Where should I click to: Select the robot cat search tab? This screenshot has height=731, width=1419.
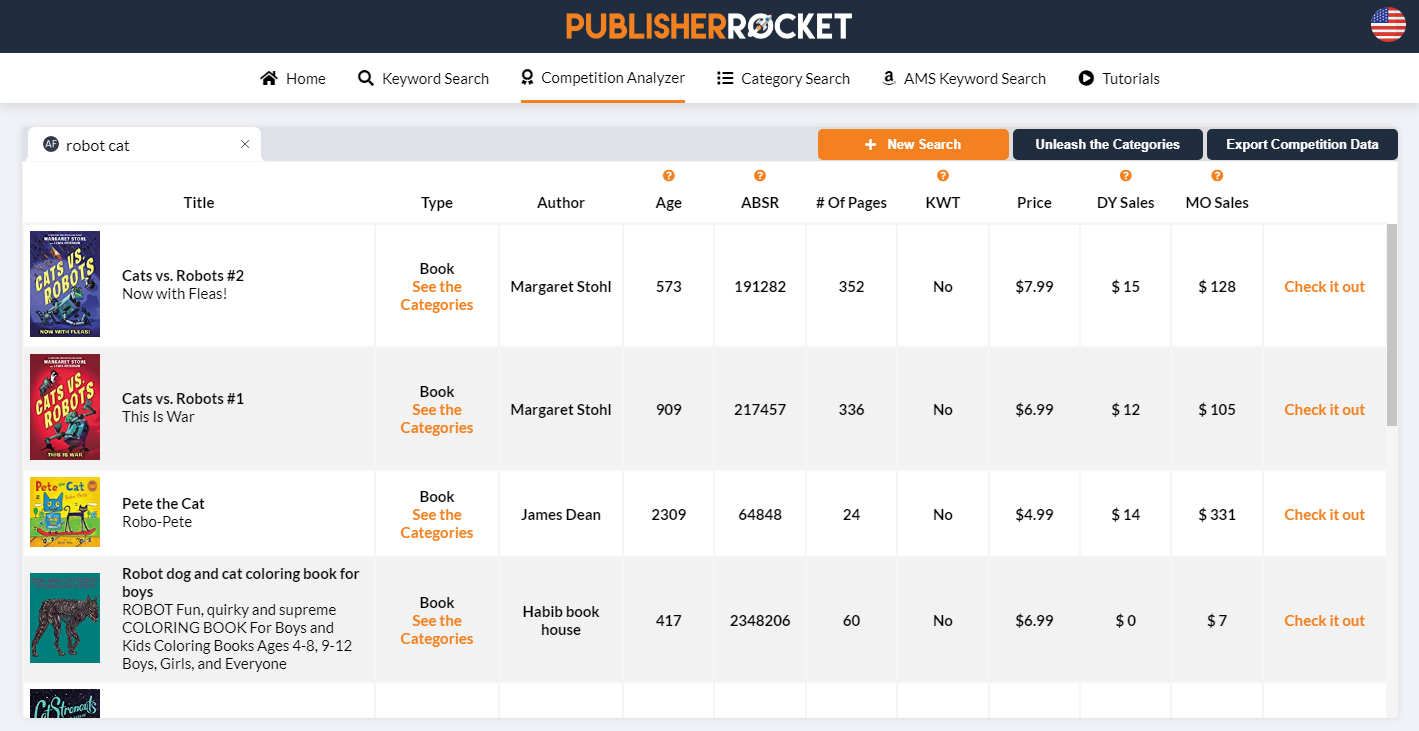(144, 144)
